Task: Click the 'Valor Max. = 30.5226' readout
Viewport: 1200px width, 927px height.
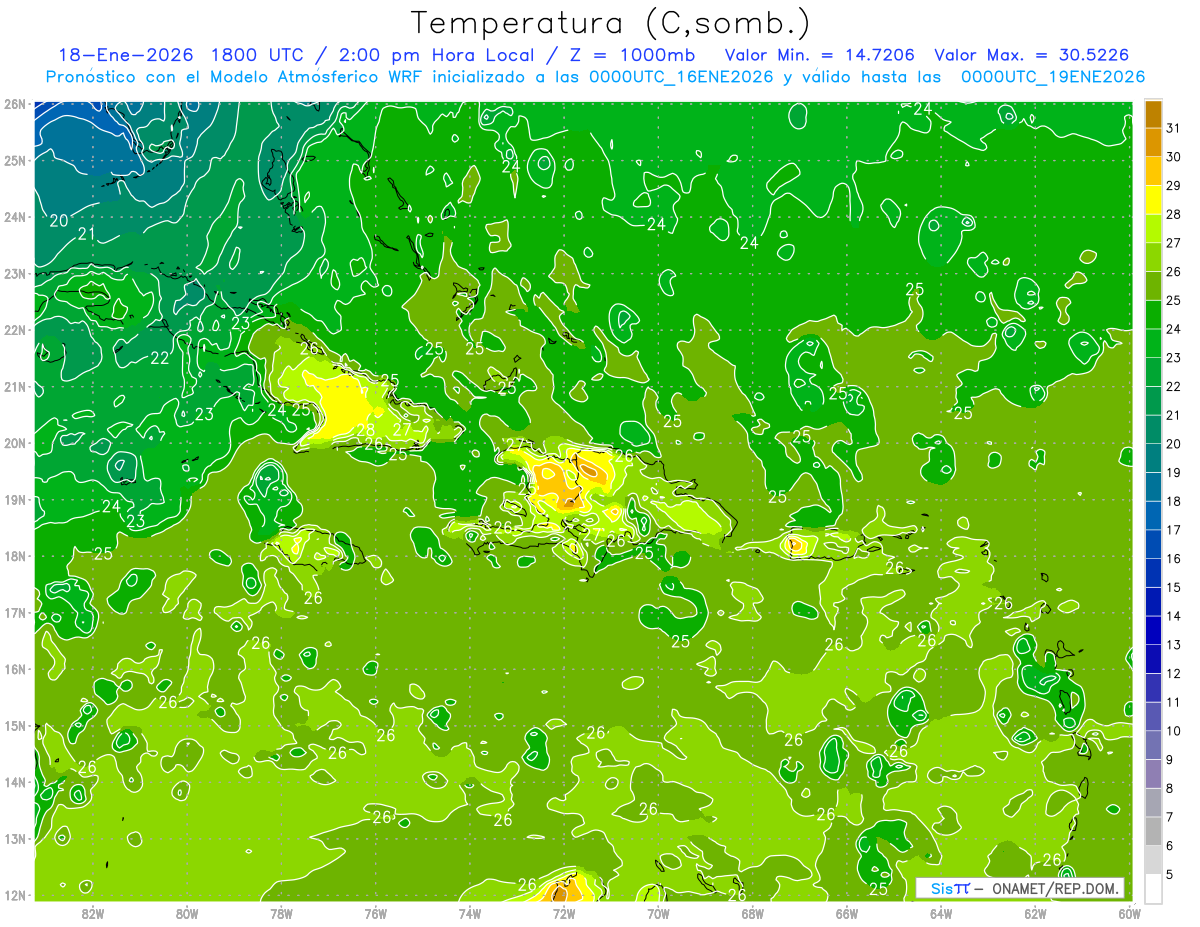Action: coord(1032,55)
